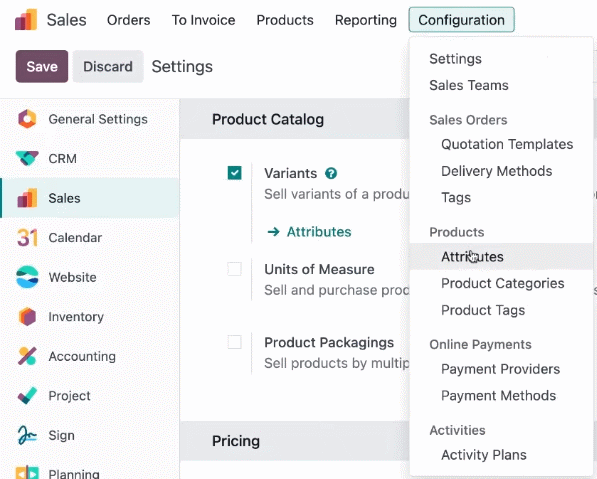The image size is (597, 479).
Task: Click the Product Packagings title
Action: pyautogui.click(x=329, y=342)
